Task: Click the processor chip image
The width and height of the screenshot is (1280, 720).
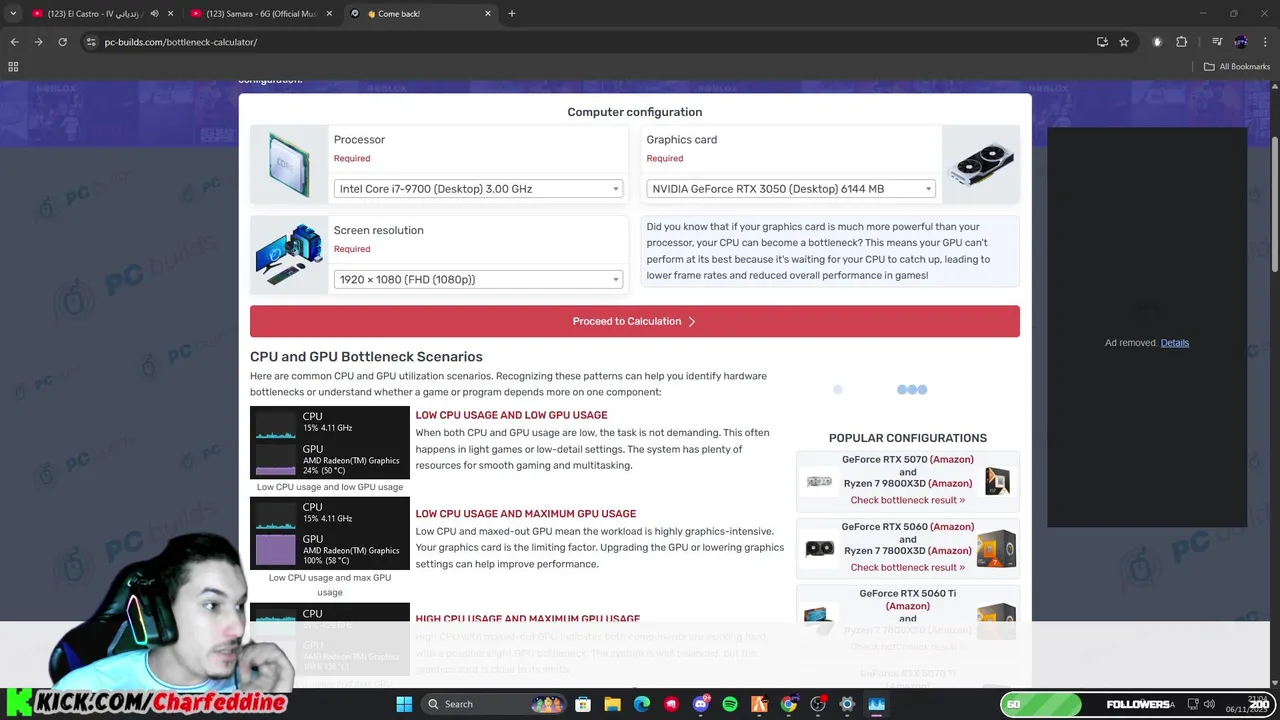Action: pos(289,165)
